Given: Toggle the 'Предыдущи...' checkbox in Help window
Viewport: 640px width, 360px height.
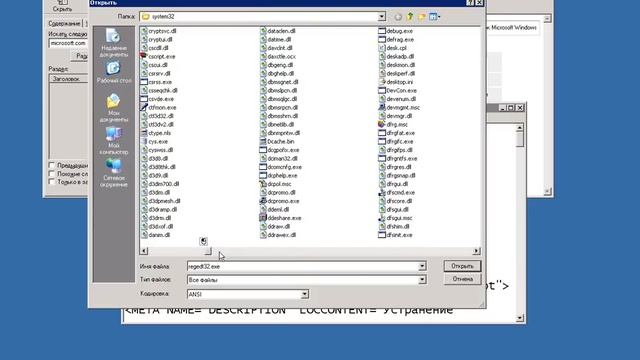Looking at the screenshot, I should [51, 165].
